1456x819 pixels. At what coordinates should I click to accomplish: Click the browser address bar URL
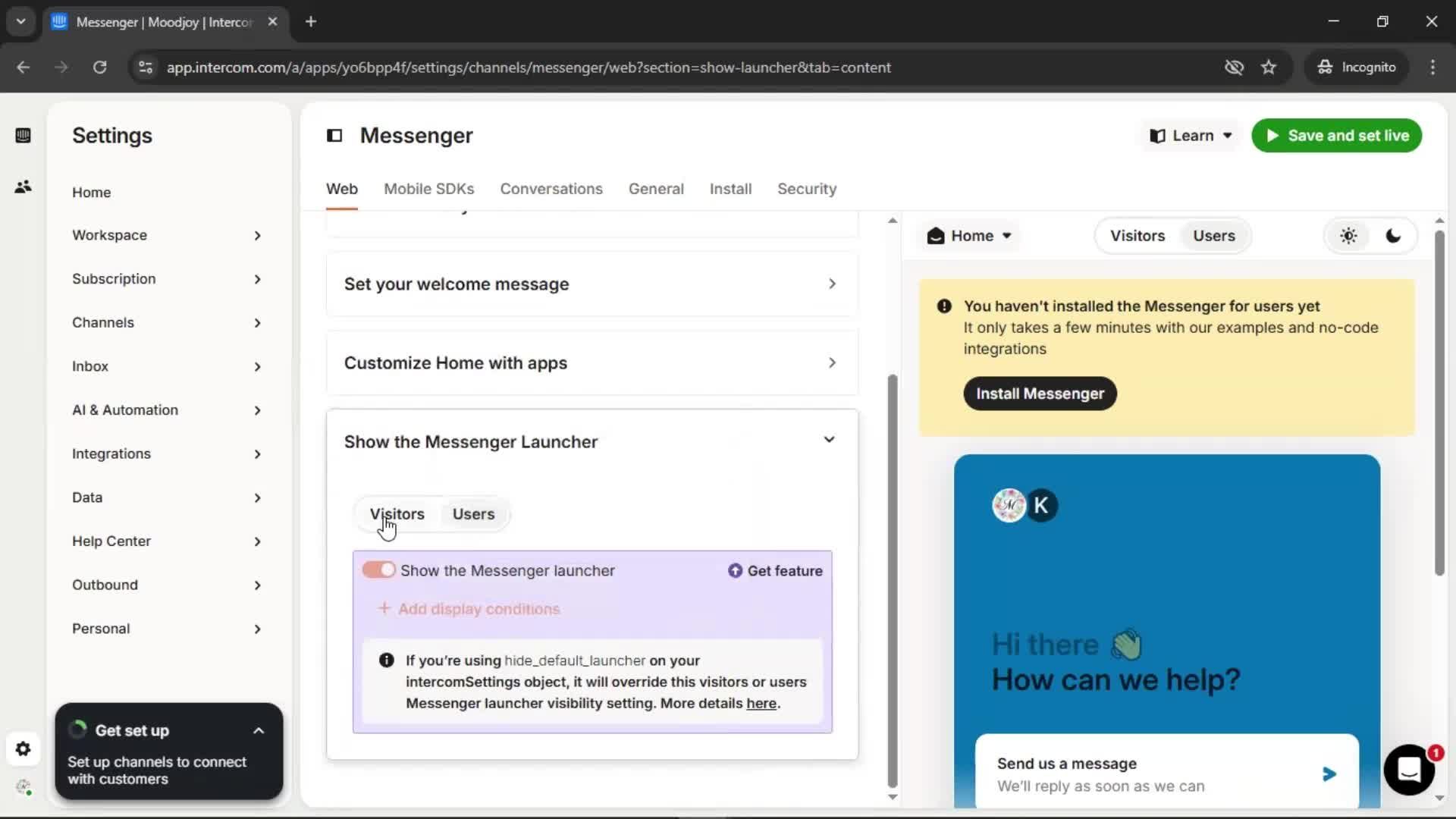pos(529,67)
